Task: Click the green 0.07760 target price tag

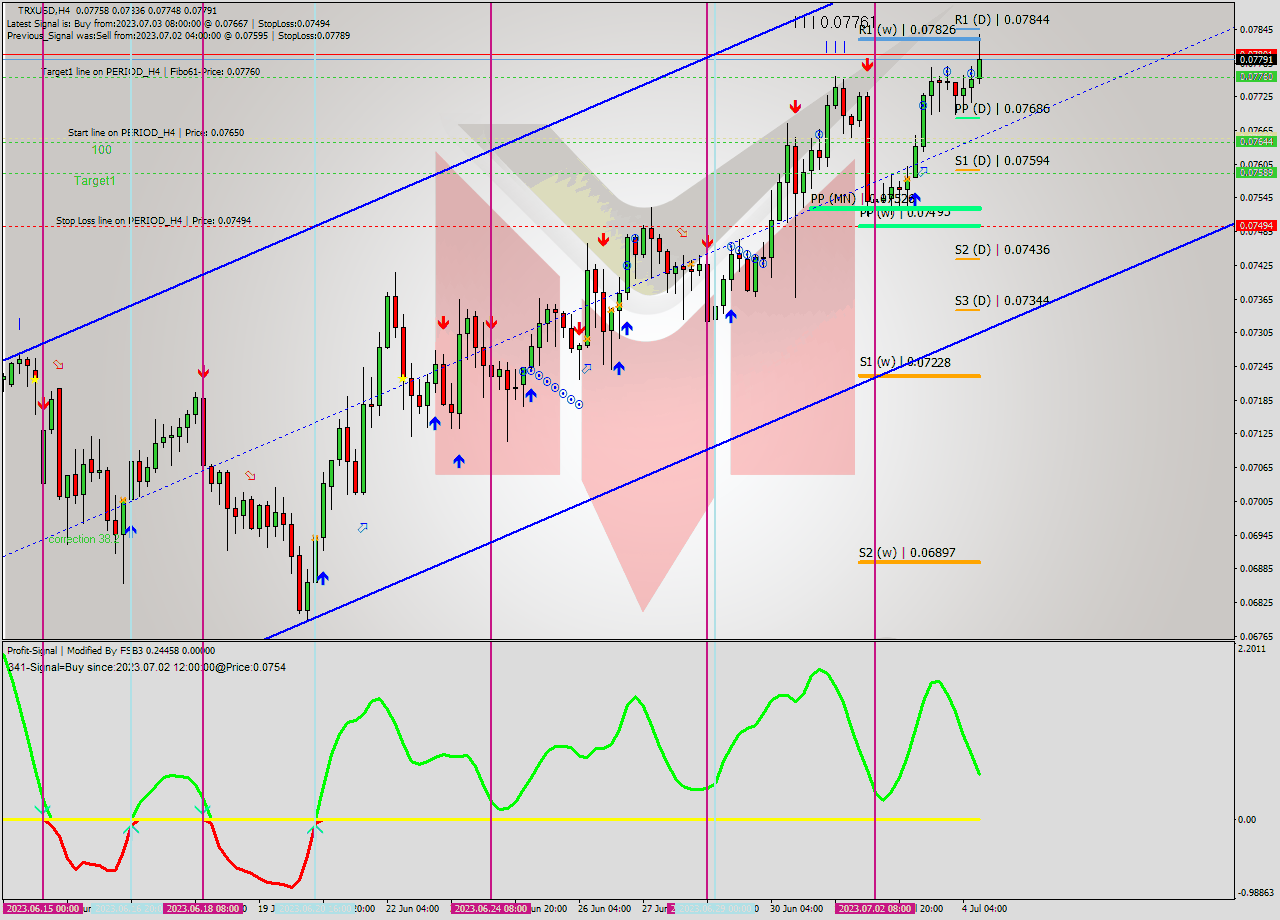Action: click(1256, 76)
